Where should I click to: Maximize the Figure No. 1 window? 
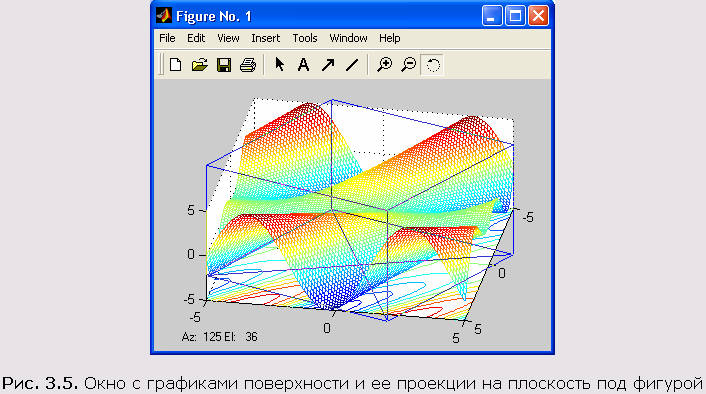(515, 16)
